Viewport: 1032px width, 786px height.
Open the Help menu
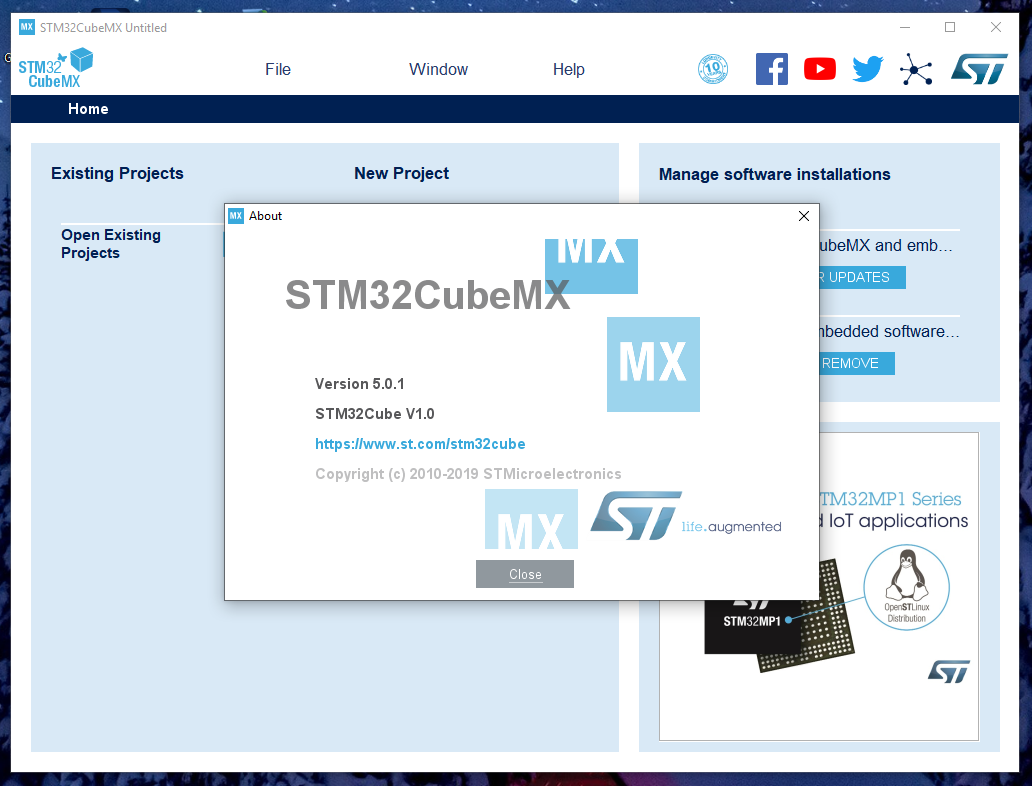pos(569,69)
